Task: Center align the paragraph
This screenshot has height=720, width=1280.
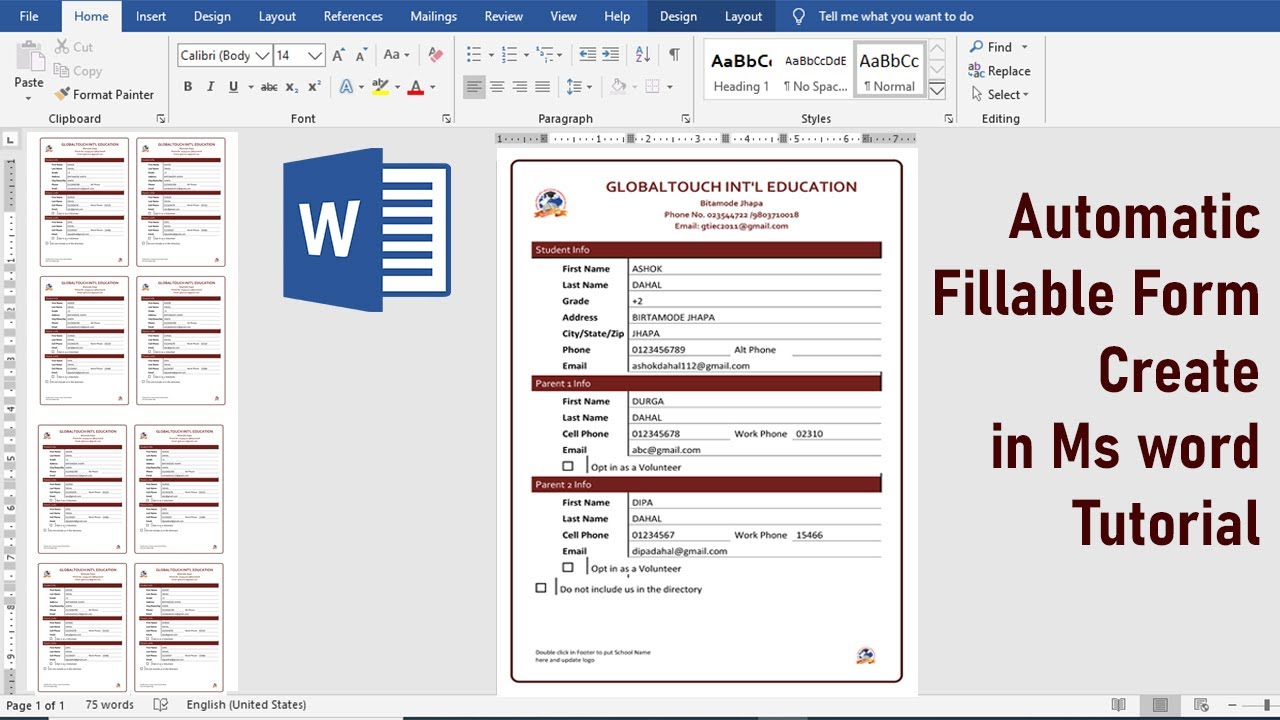Action: [497, 87]
